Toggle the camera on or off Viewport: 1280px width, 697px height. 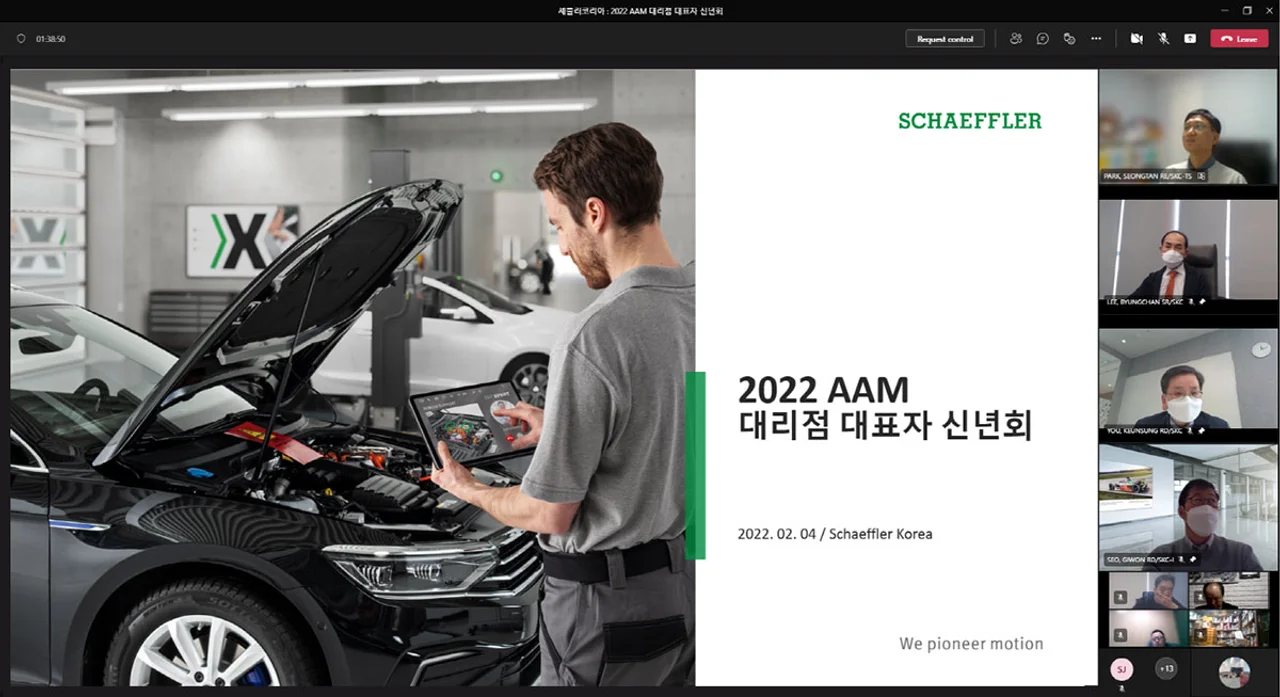pyautogui.click(x=1137, y=38)
